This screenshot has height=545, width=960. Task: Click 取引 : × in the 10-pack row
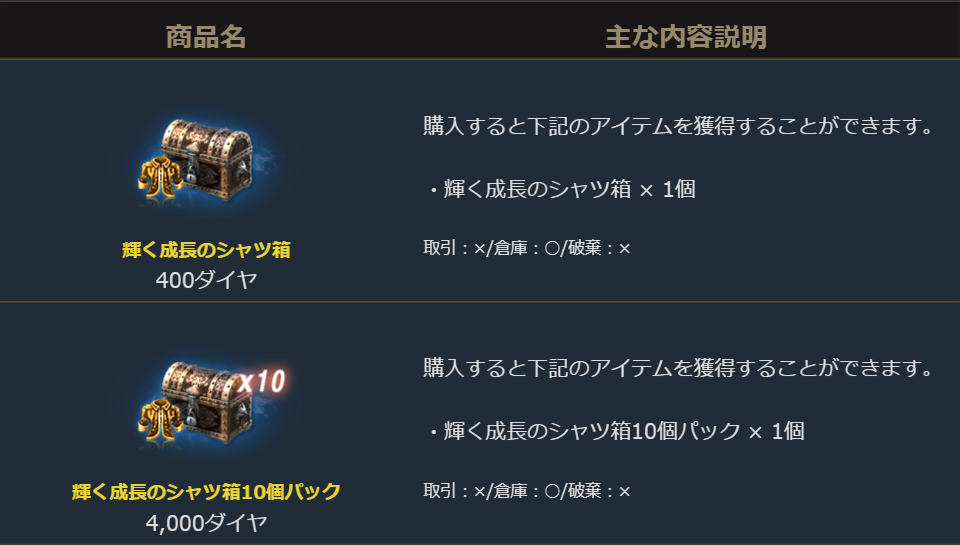coord(453,491)
